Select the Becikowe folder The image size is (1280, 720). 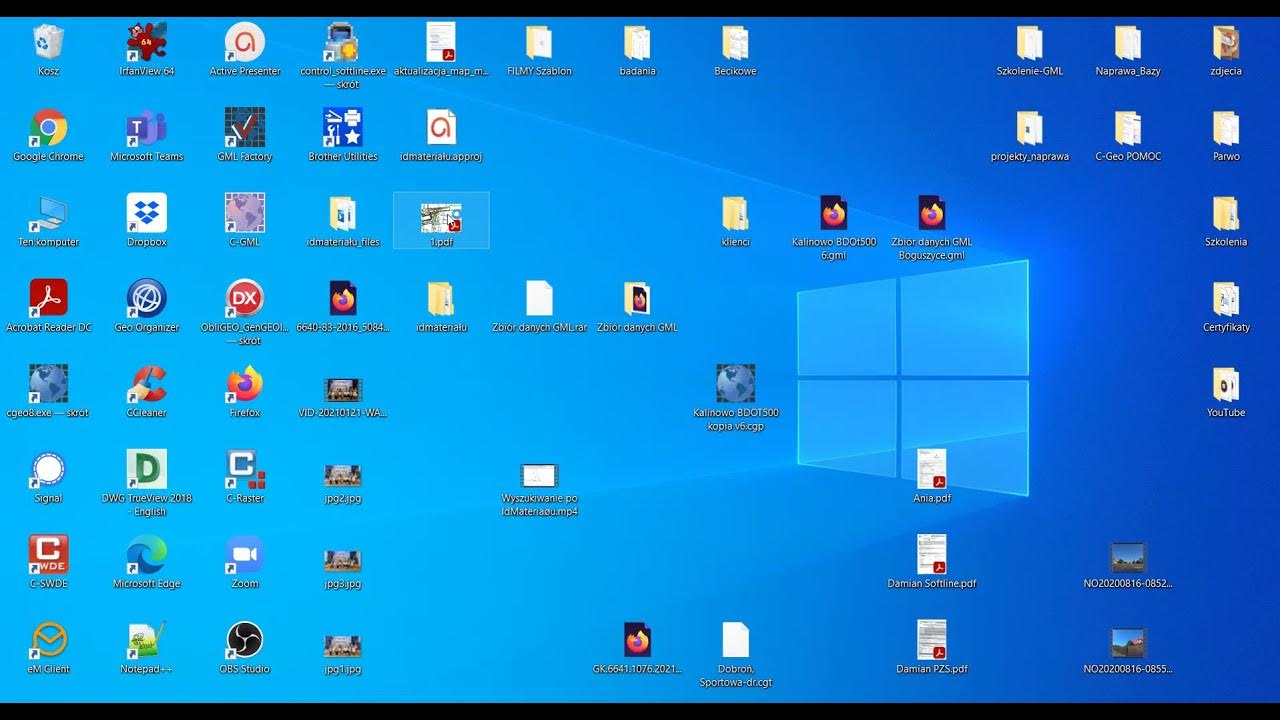[x=735, y=43]
